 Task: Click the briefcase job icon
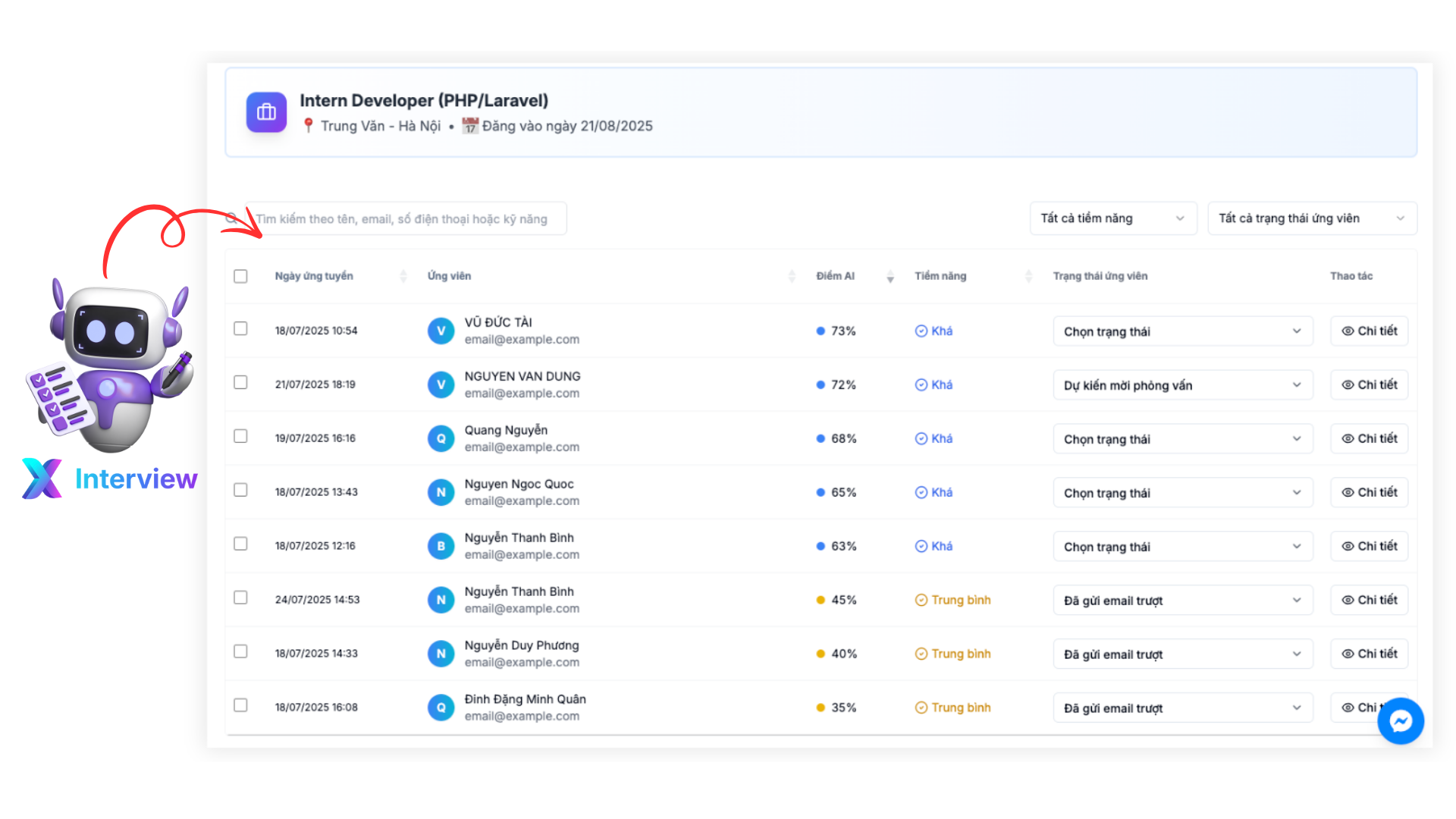tap(266, 112)
